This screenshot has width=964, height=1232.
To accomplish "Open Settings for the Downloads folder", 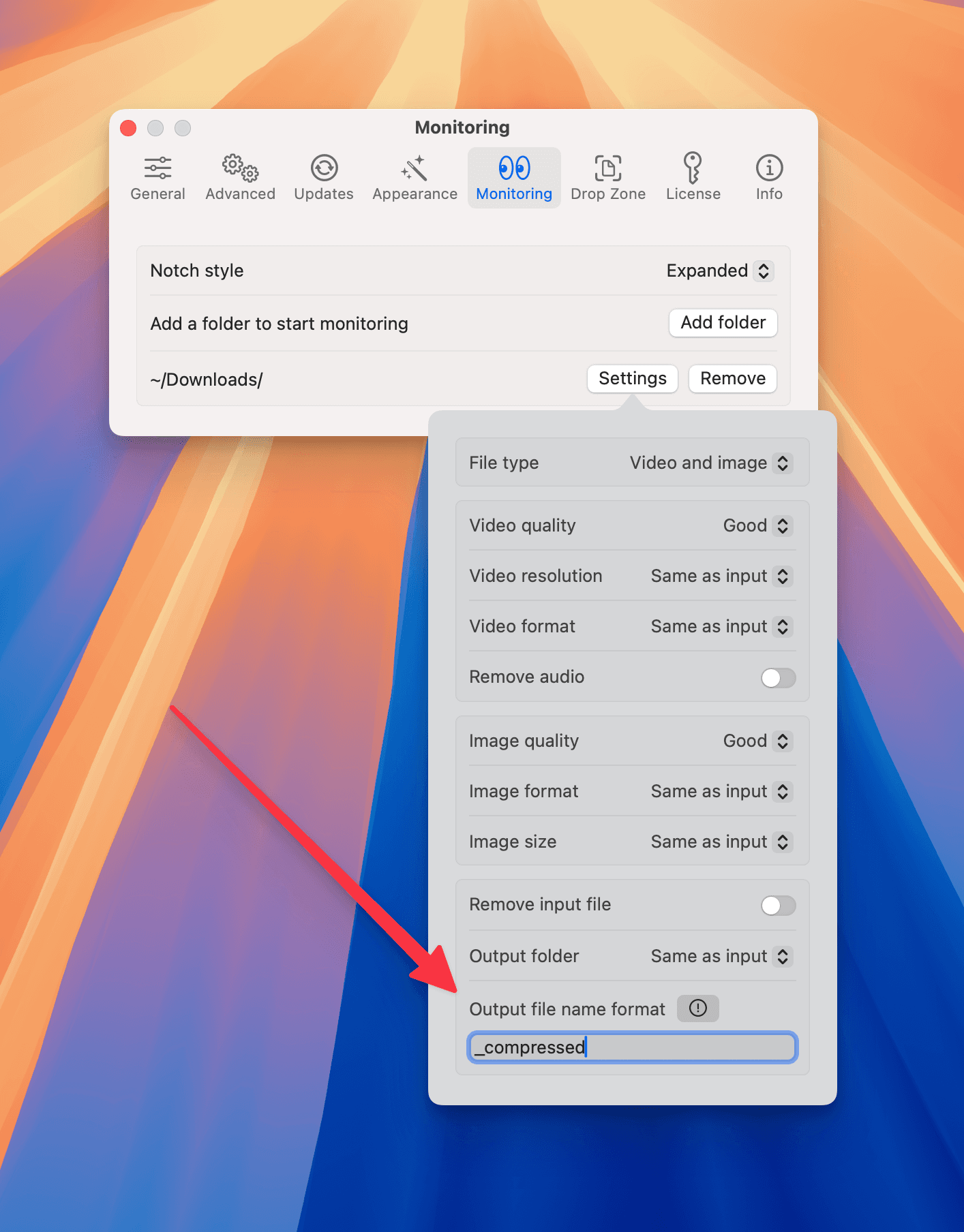I will (632, 378).
